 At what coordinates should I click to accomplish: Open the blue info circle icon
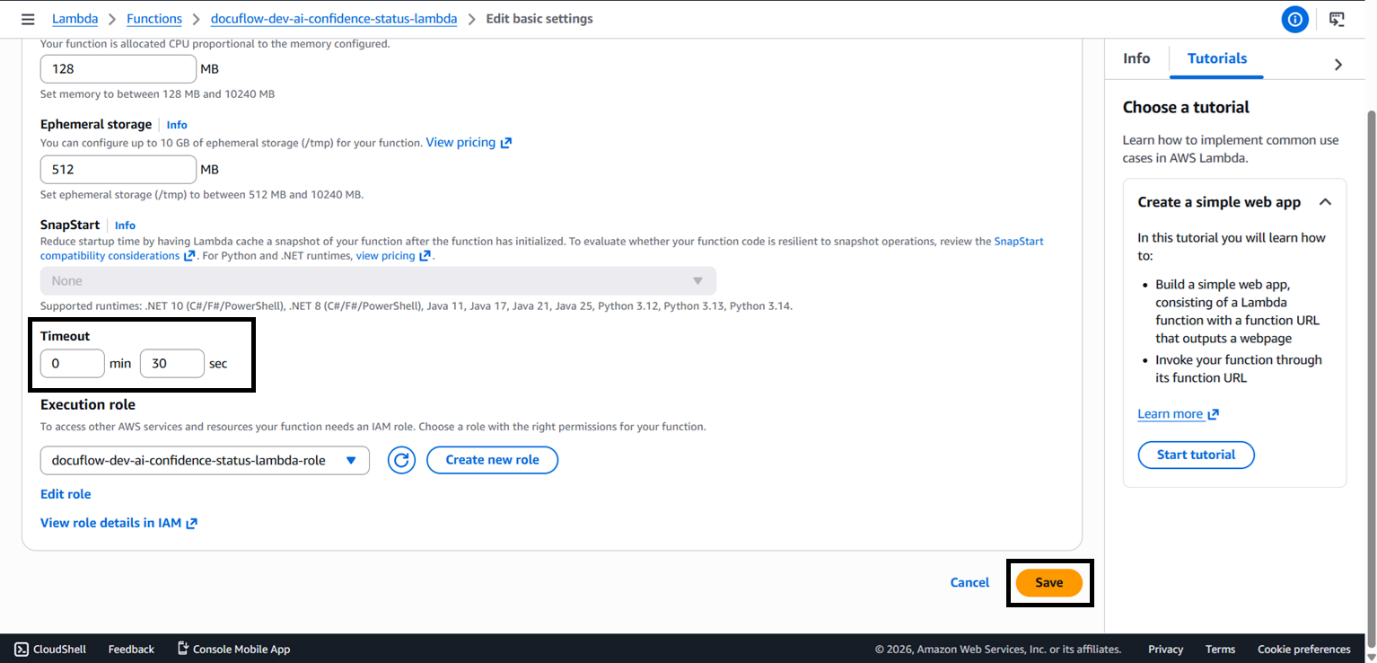[x=1295, y=19]
